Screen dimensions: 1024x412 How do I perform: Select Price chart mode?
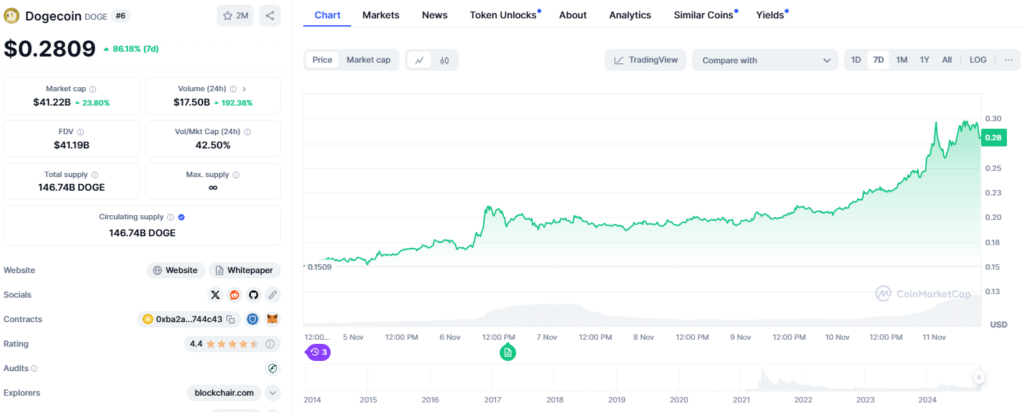(x=323, y=60)
